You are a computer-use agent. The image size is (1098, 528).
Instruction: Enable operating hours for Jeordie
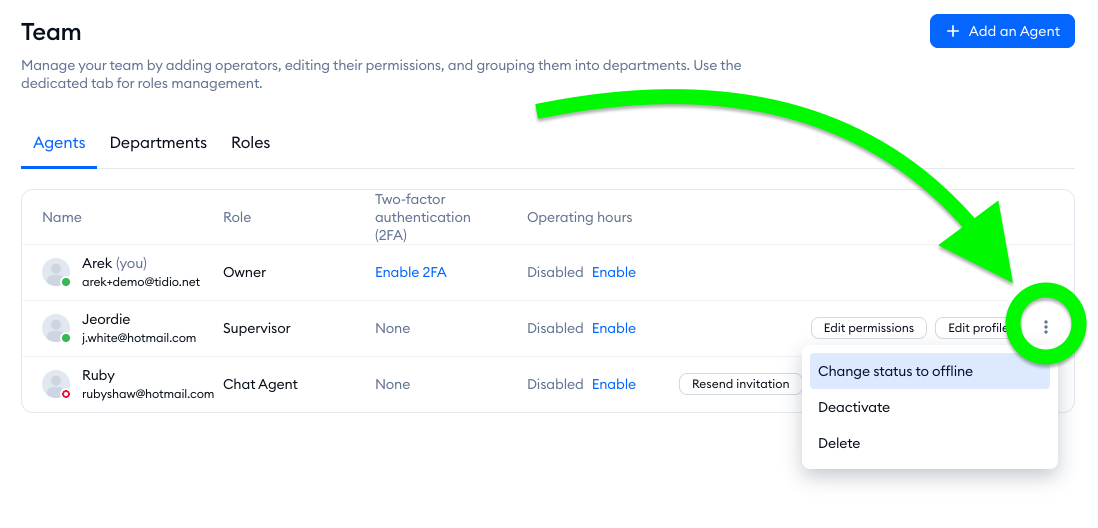(613, 328)
